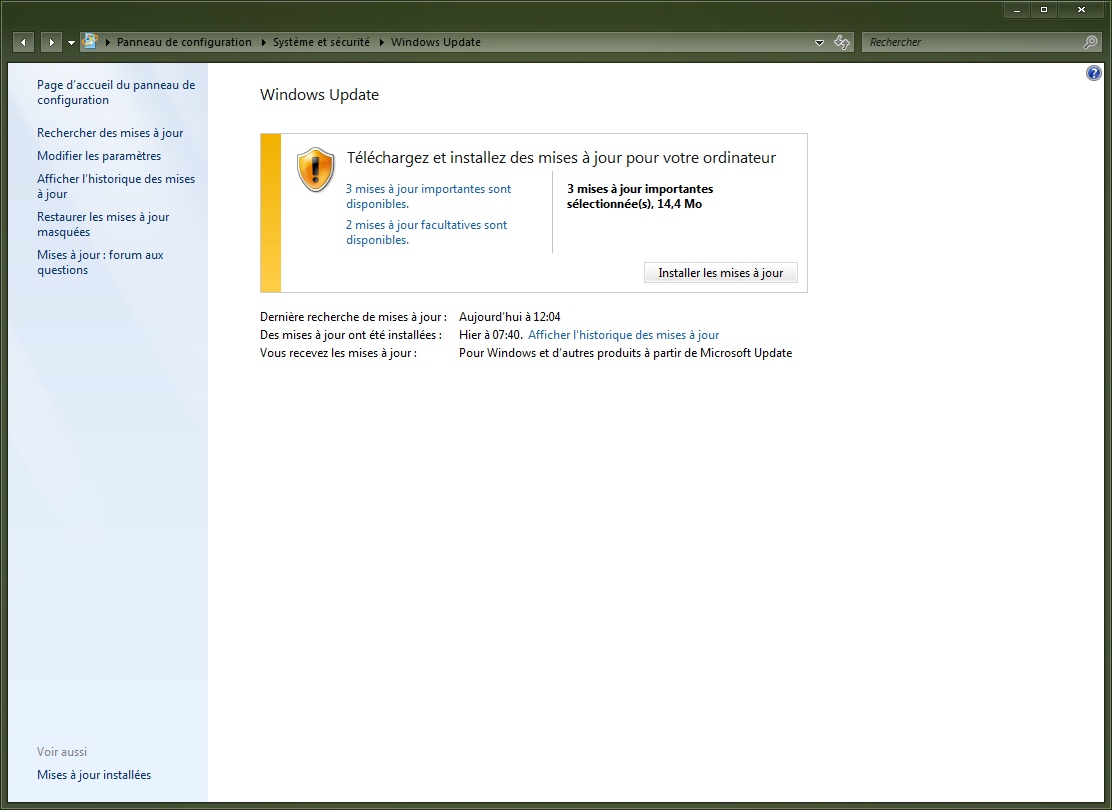This screenshot has width=1112, height=810.
Task: Click text '3 mises à jour importantes sélectionnée(s), 14,4 Mo'
Action: pos(640,196)
